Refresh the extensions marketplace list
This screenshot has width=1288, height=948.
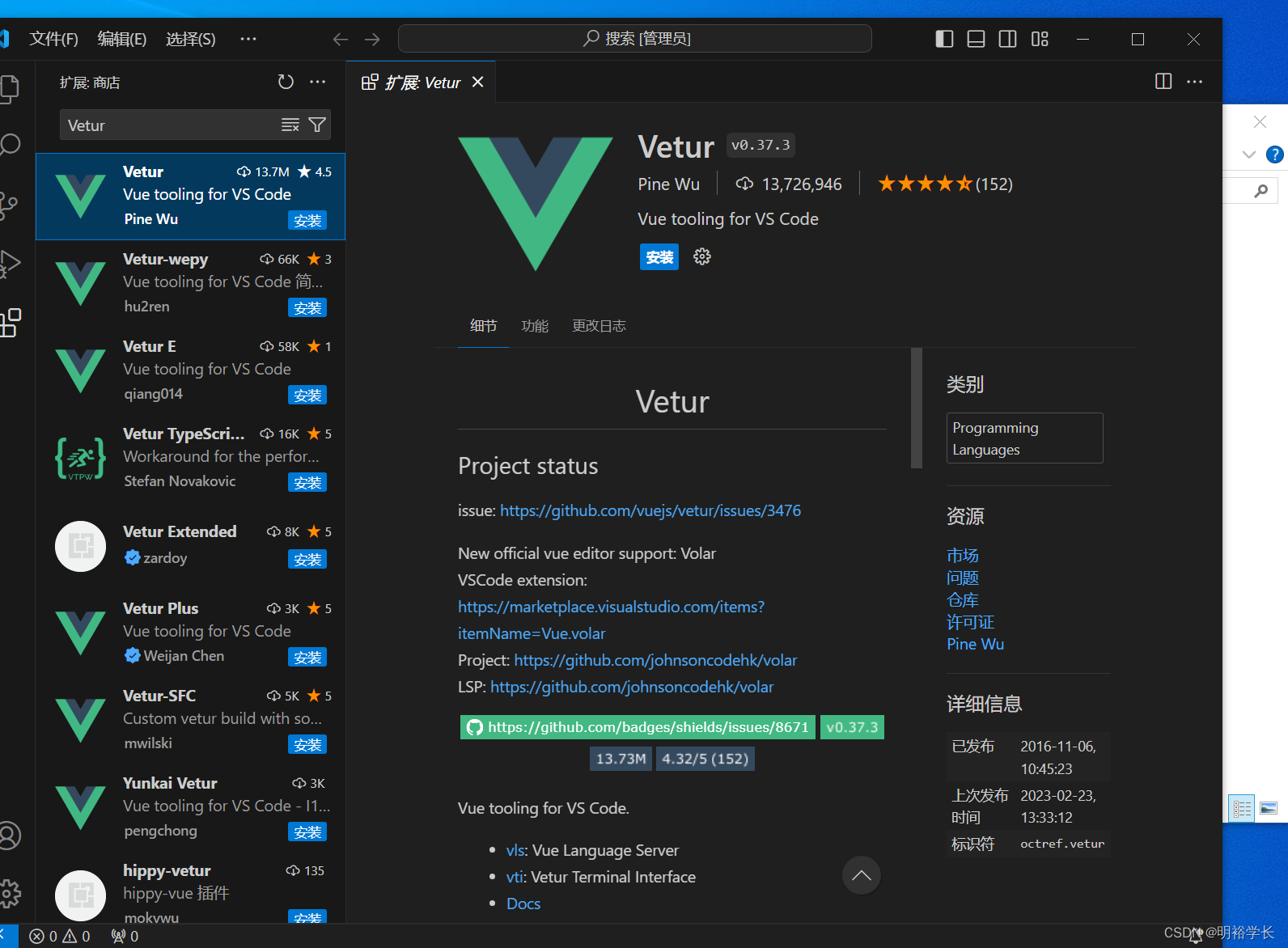286,82
